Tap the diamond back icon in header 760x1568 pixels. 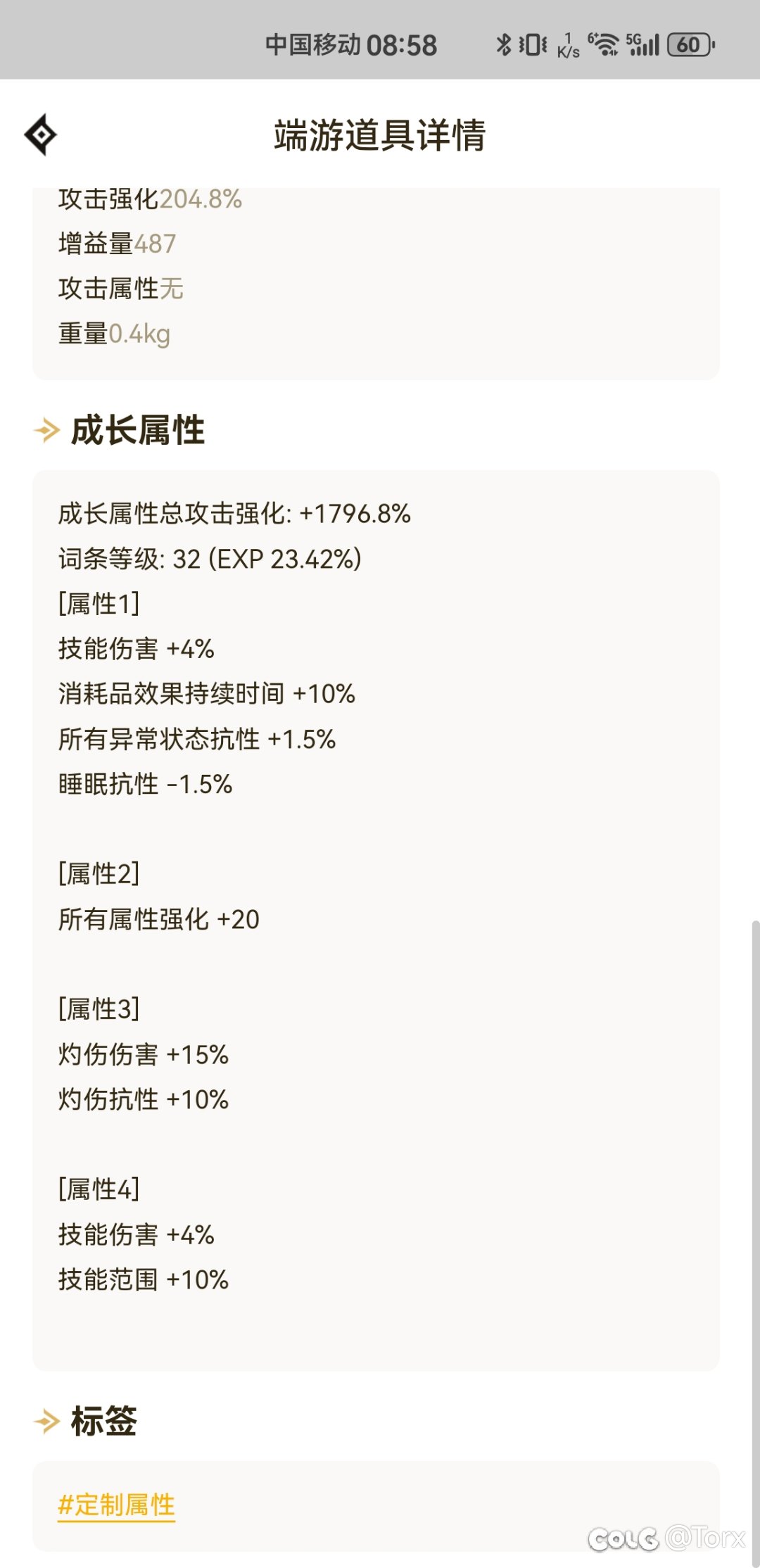[41, 134]
